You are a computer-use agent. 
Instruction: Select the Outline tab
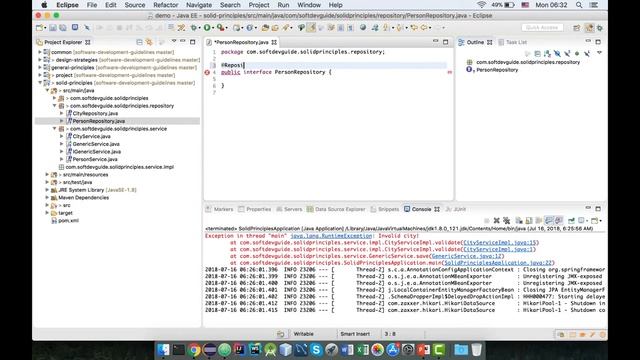point(475,42)
